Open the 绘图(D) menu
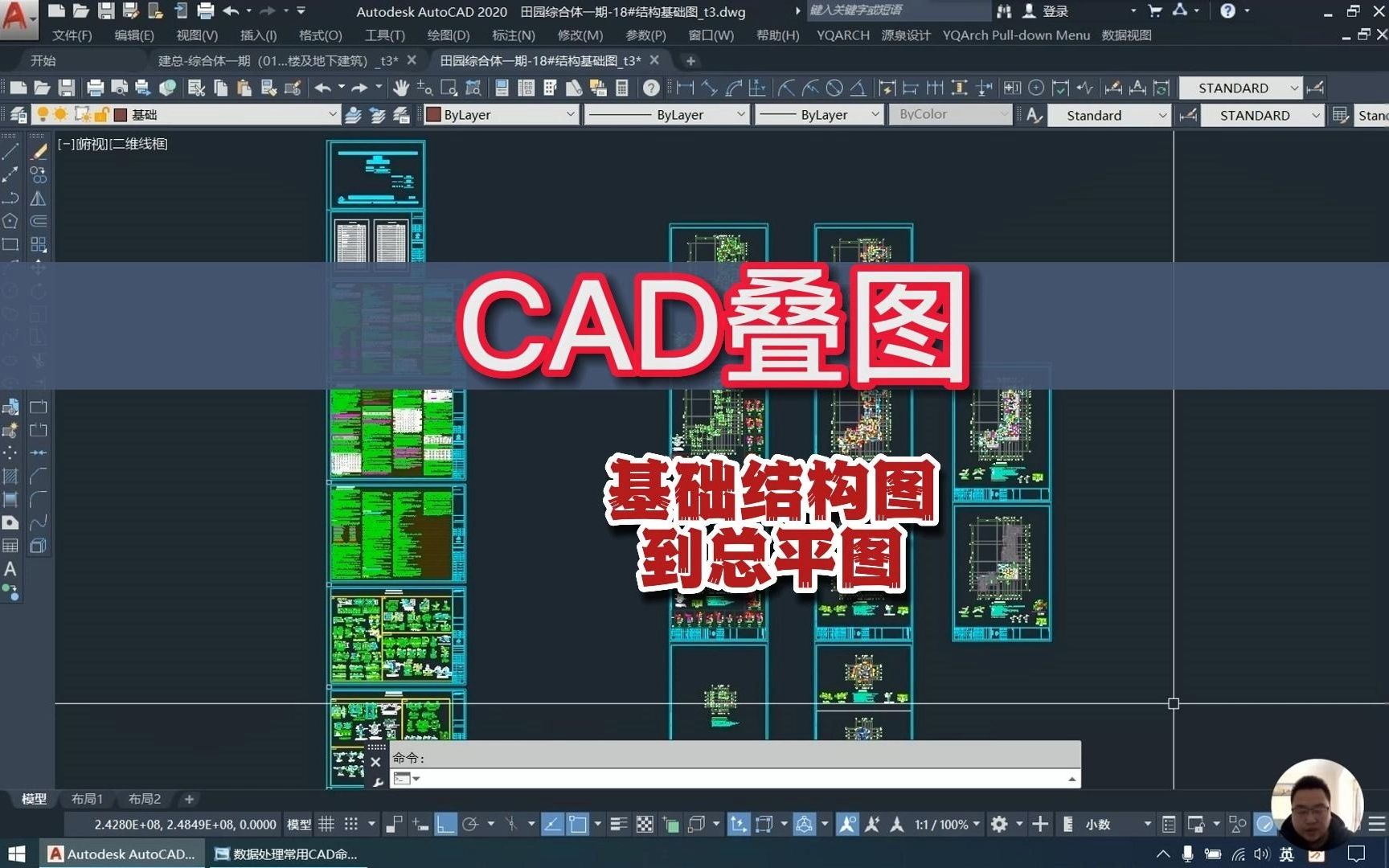The image size is (1389, 868). click(448, 35)
